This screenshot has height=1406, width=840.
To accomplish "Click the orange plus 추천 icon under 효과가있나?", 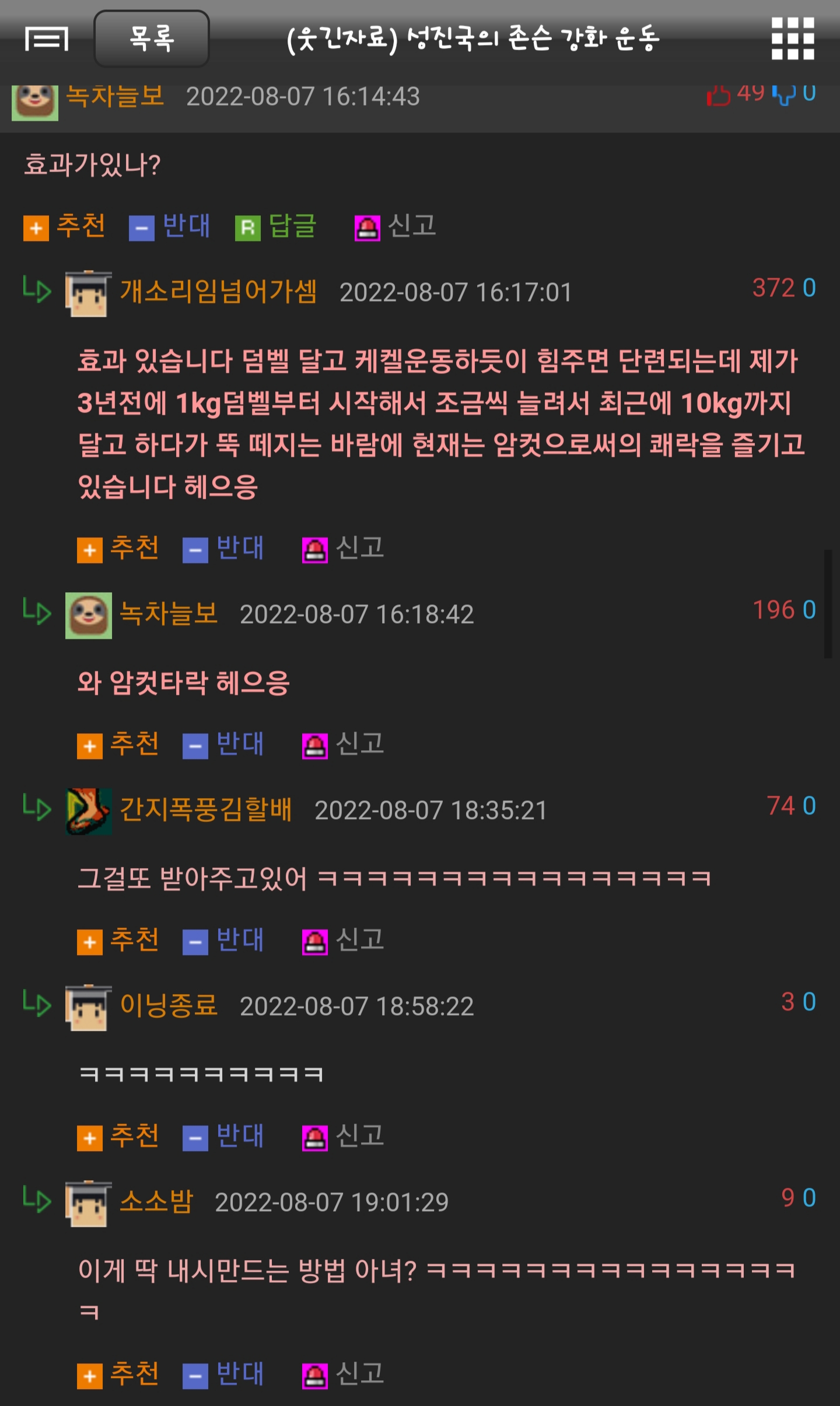I will [x=36, y=228].
